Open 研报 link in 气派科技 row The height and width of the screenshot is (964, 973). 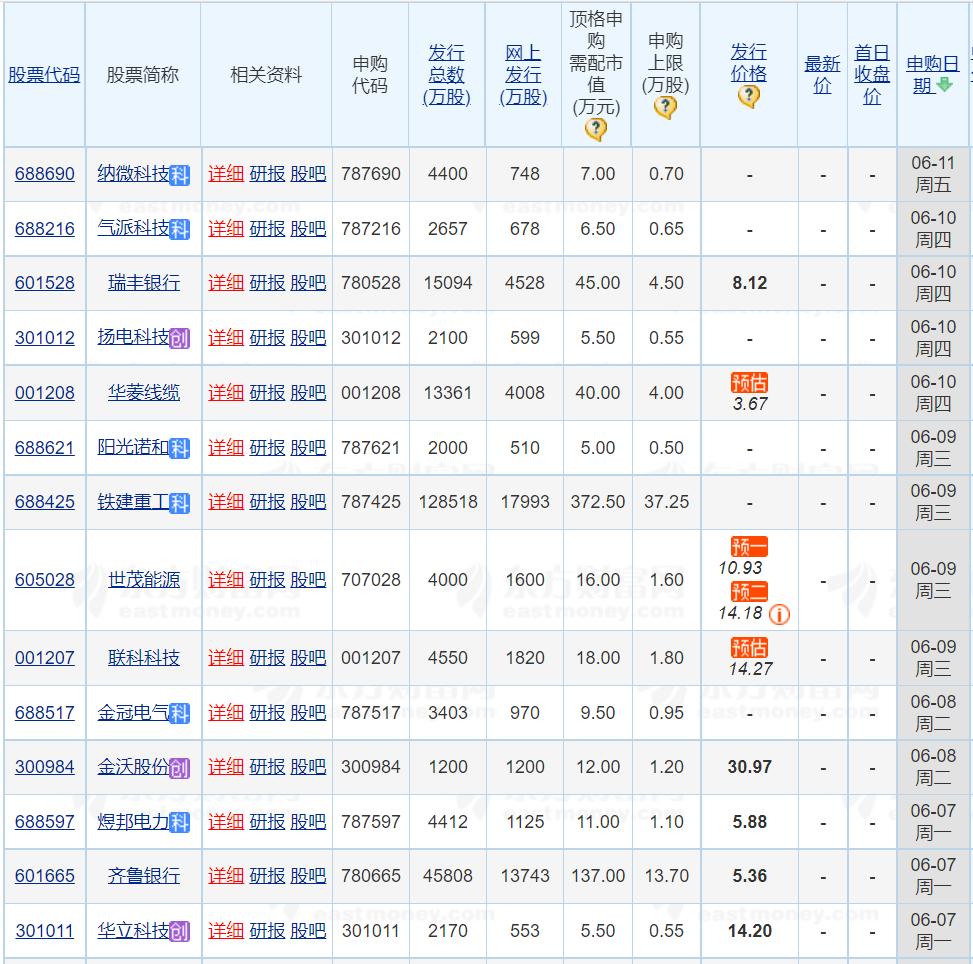(267, 228)
